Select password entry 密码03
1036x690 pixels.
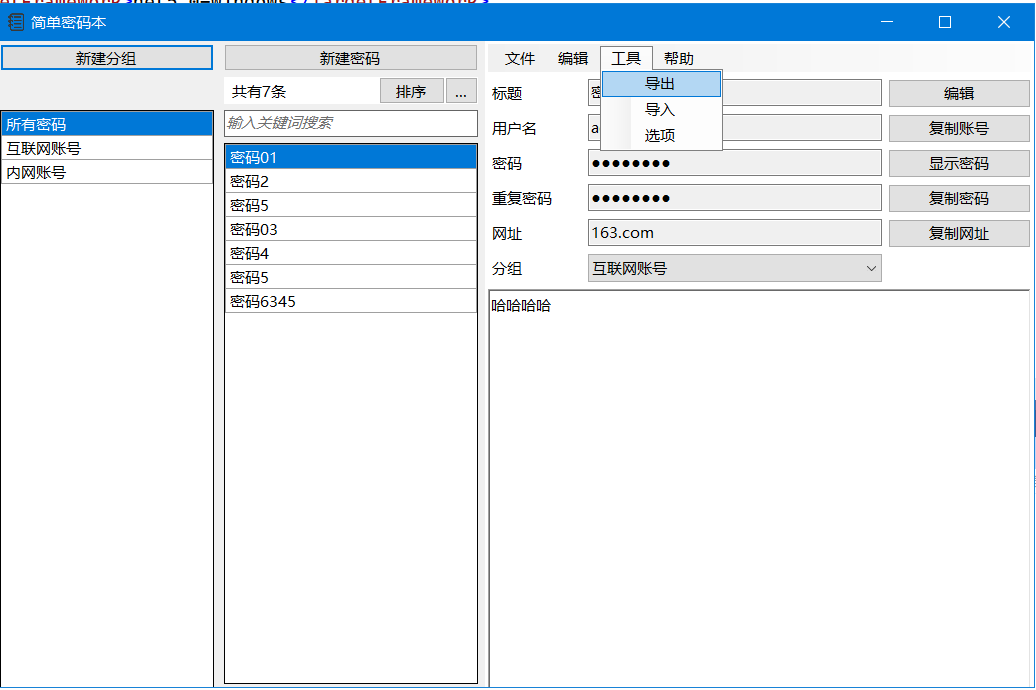[350, 229]
